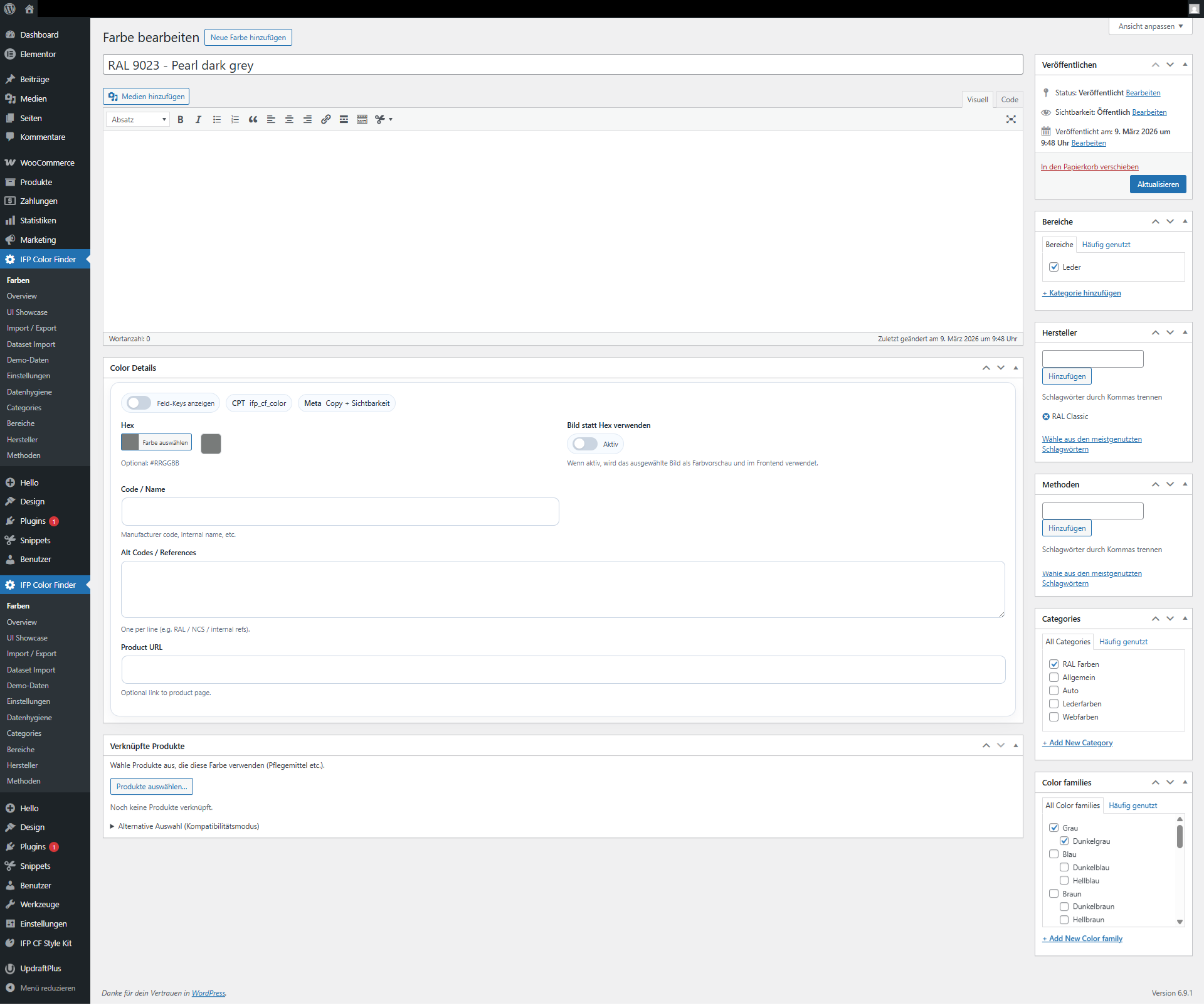Enable the Feld-Keys anzeigen switch
The height and width of the screenshot is (1005, 1204).
(x=139, y=403)
